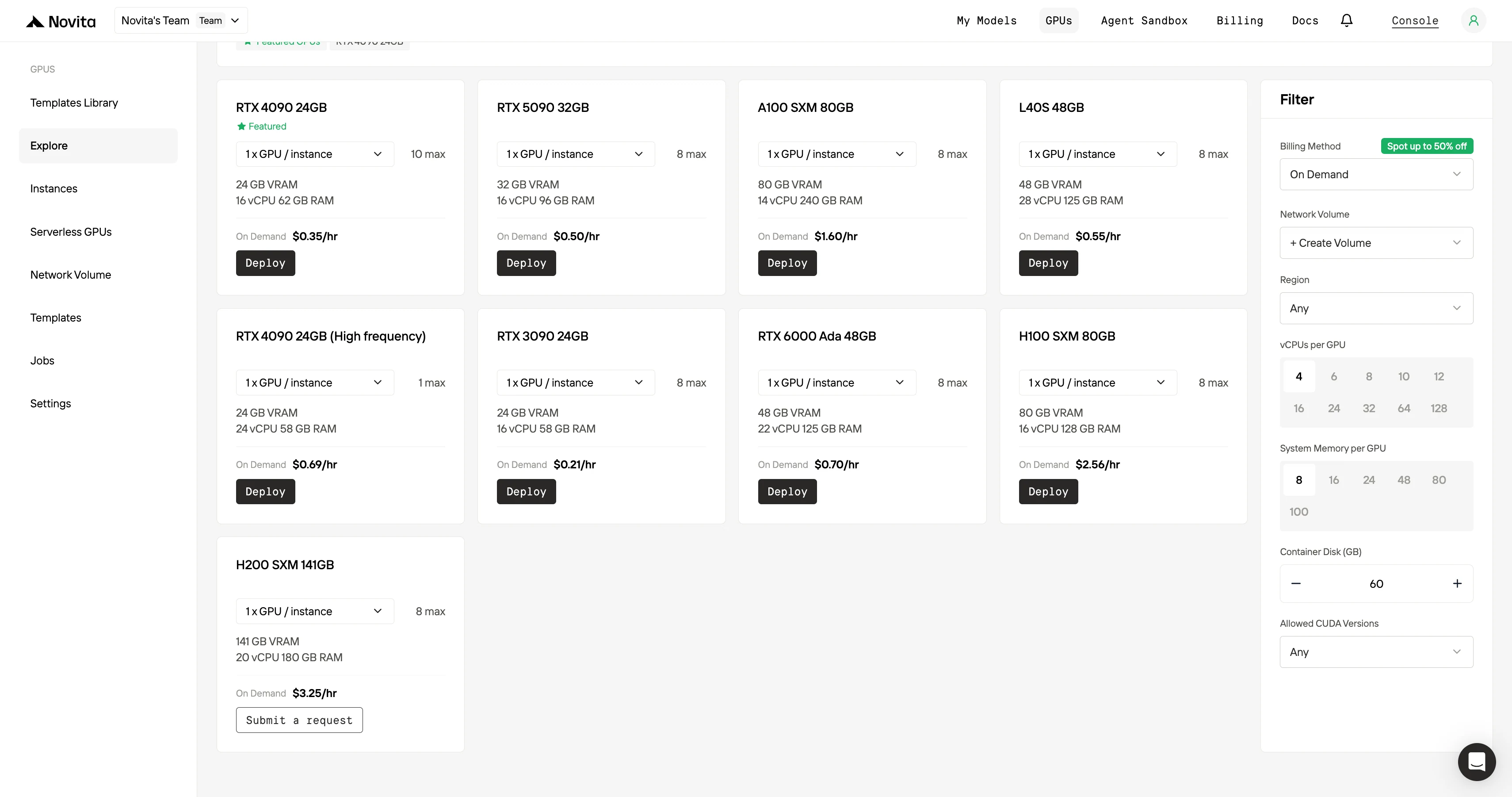Click the Container Disk value field

click(1376, 584)
